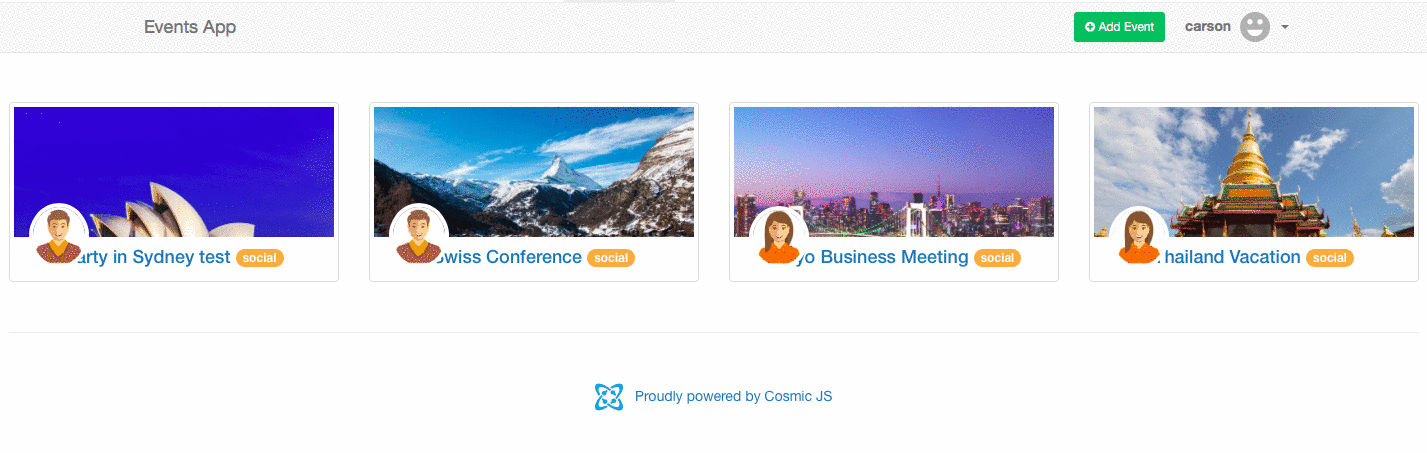Click the host avatar on Tokyo meeting
This screenshot has height=453, width=1427.
779,235
